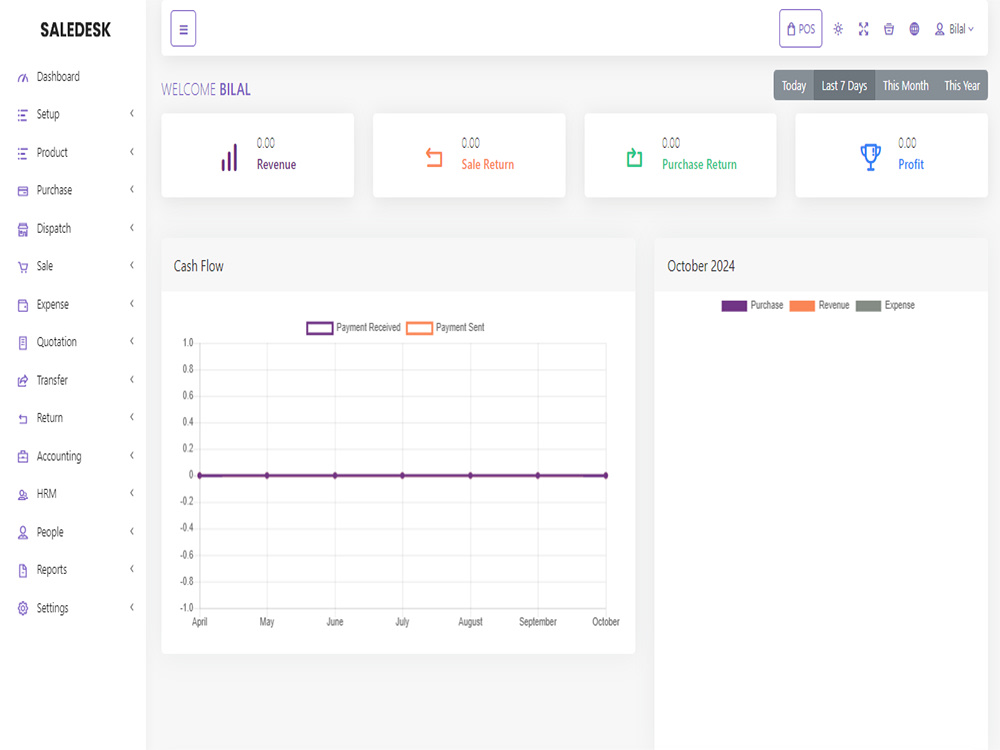Expand the HRM menu chevron
The height and width of the screenshot is (750, 1000).
tap(132, 493)
